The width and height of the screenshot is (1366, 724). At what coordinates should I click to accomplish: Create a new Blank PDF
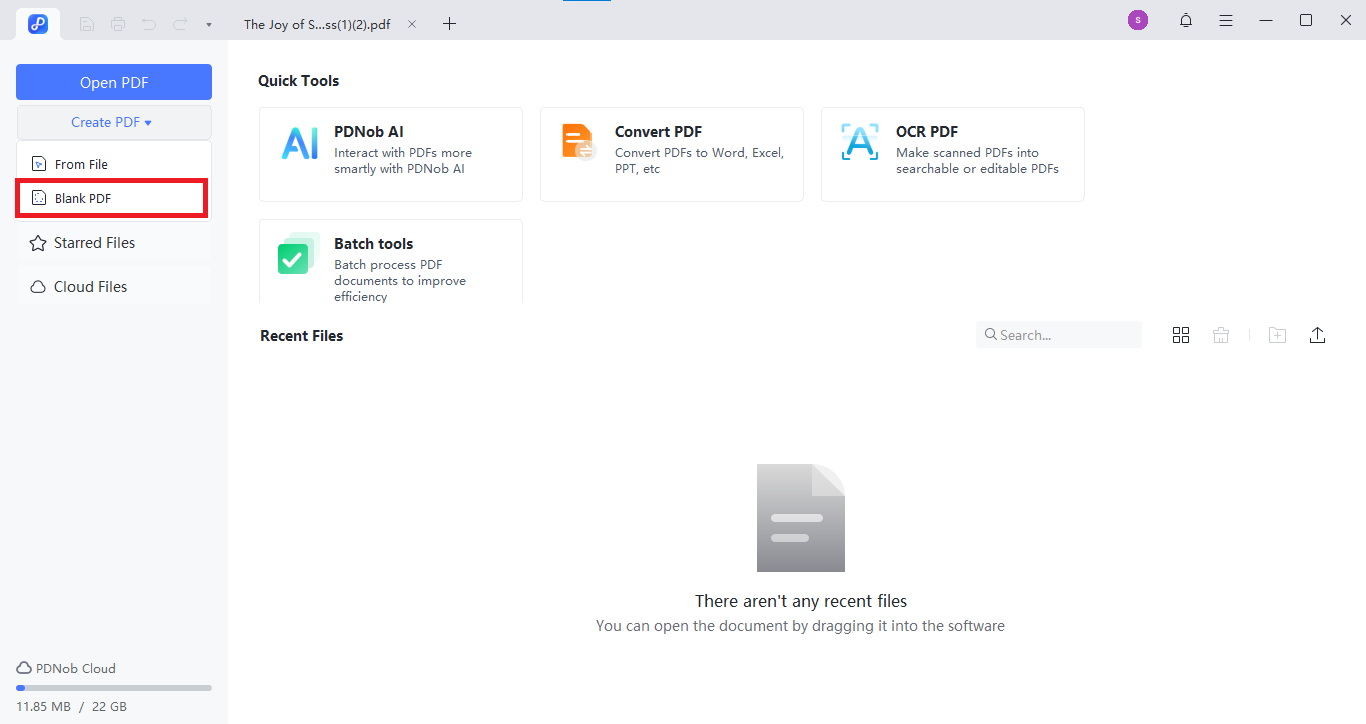[111, 197]
